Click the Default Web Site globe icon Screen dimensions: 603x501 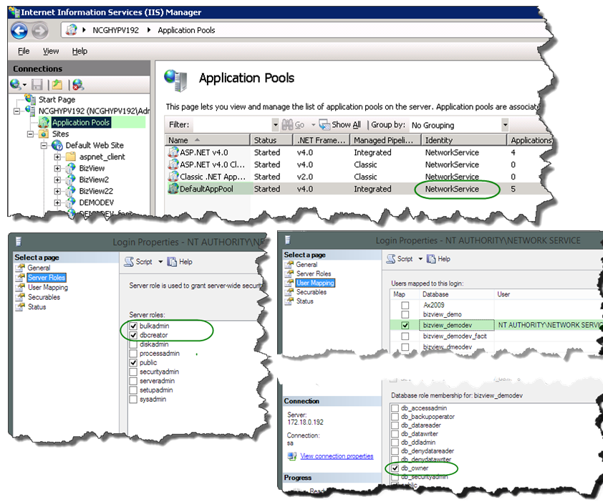point(57,145)
